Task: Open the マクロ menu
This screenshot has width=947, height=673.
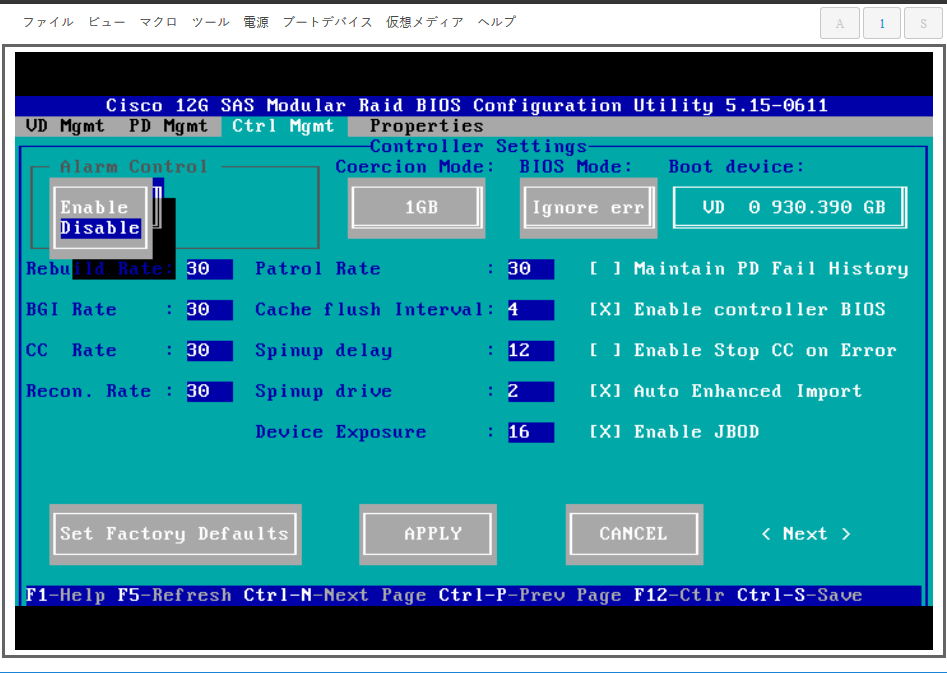Action: coord(158,22)
